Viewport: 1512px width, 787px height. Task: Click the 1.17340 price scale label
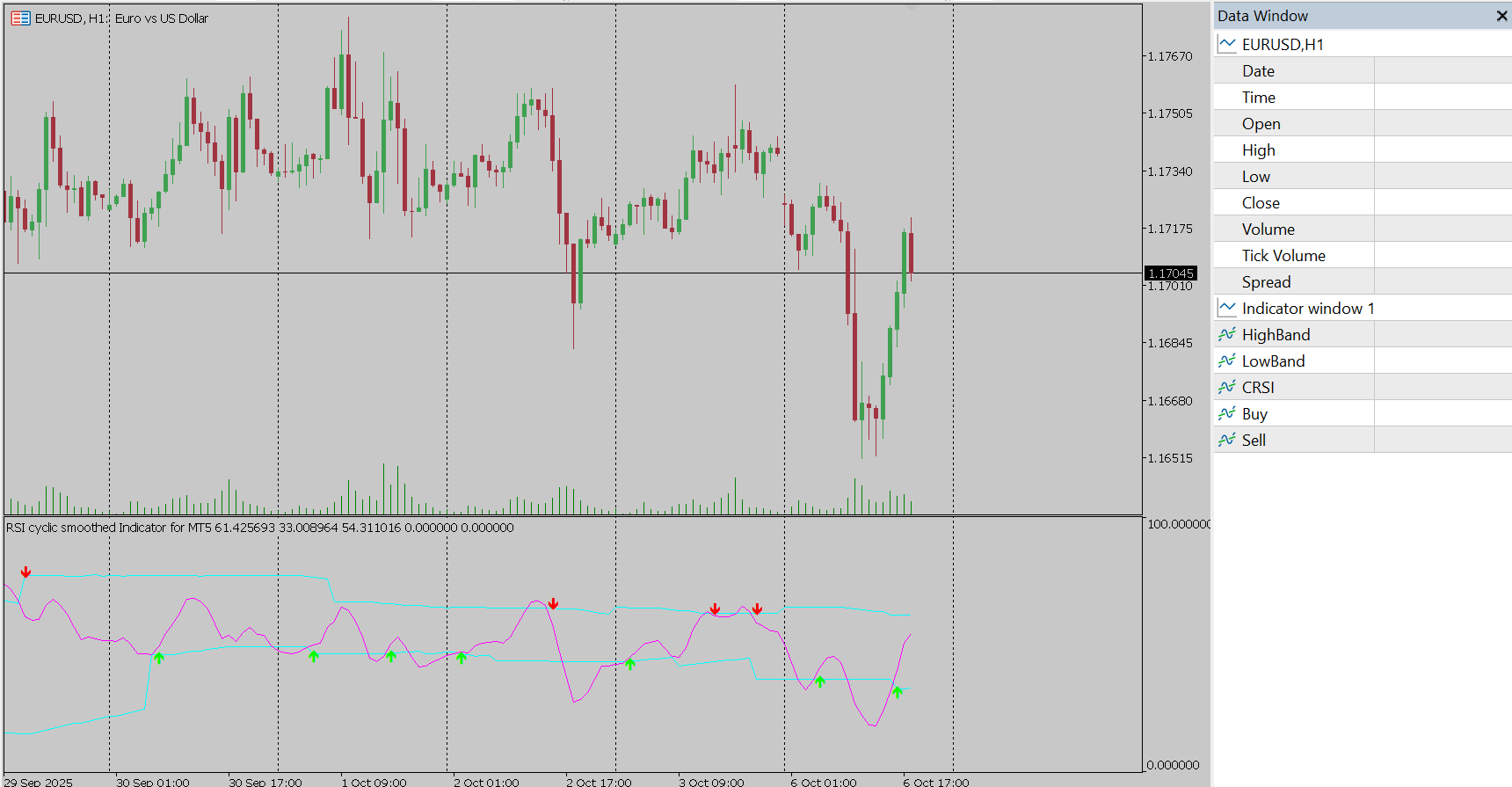tap(1170, 171)
